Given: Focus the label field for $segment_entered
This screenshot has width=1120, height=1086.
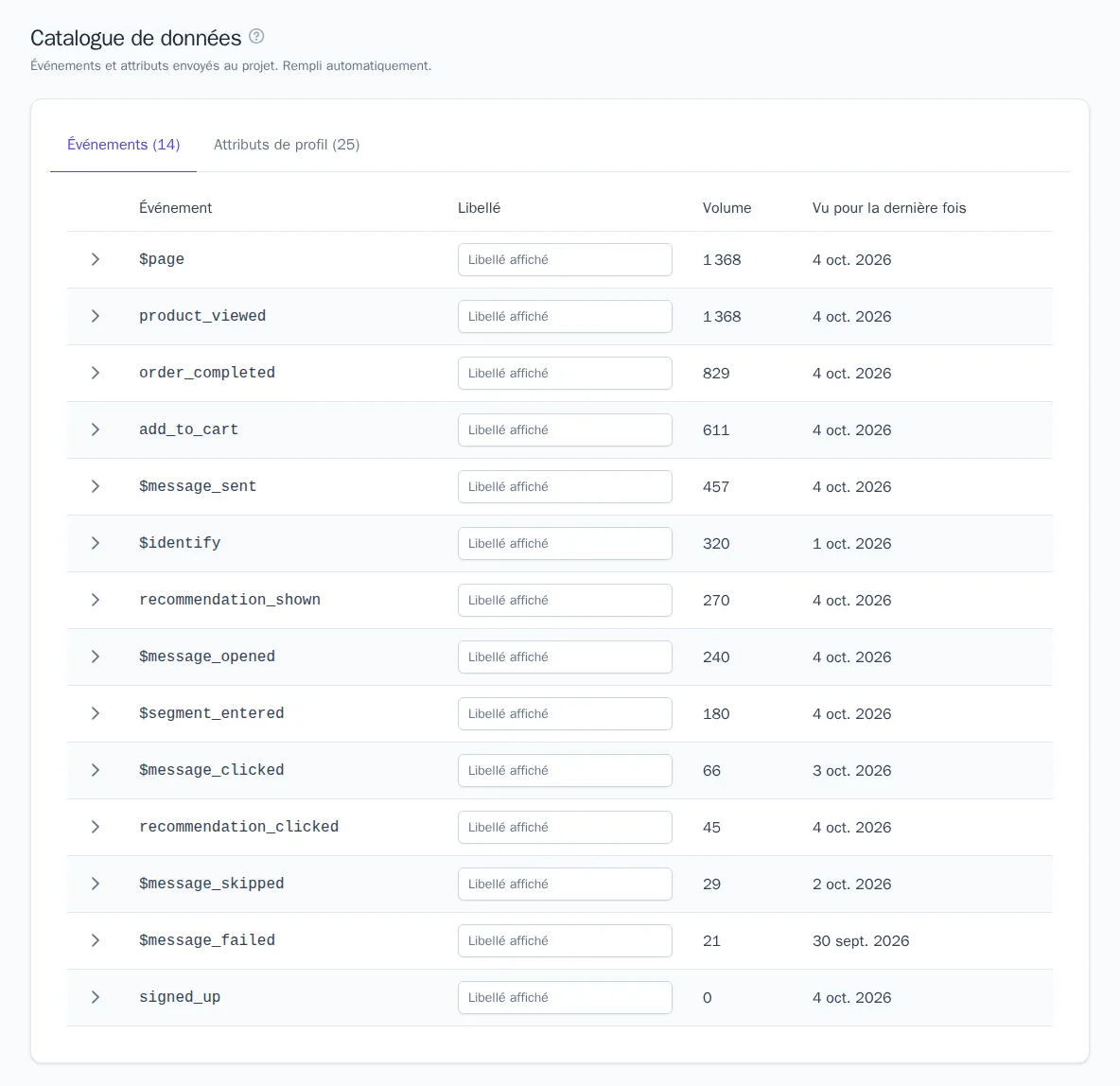Looking at the screenshot, I should pos(565,713).
